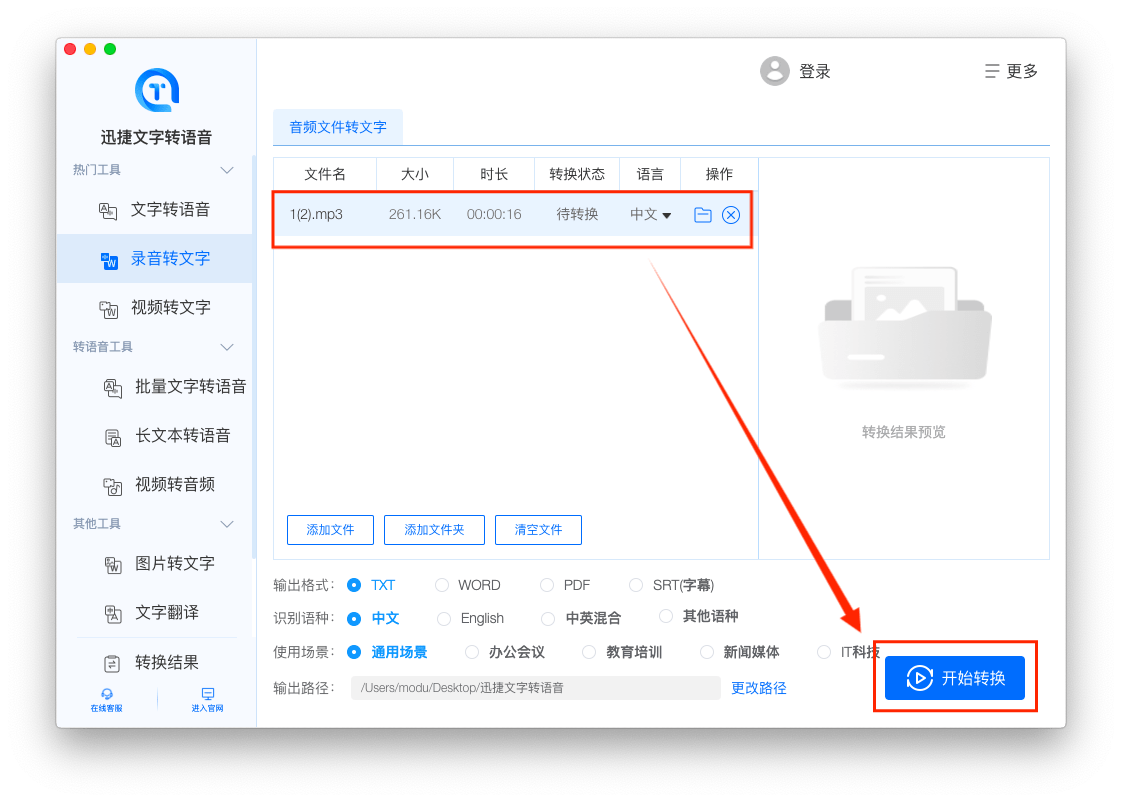
Task: Click the 添加文件夹 button
Action: click(x=434, y=530)
